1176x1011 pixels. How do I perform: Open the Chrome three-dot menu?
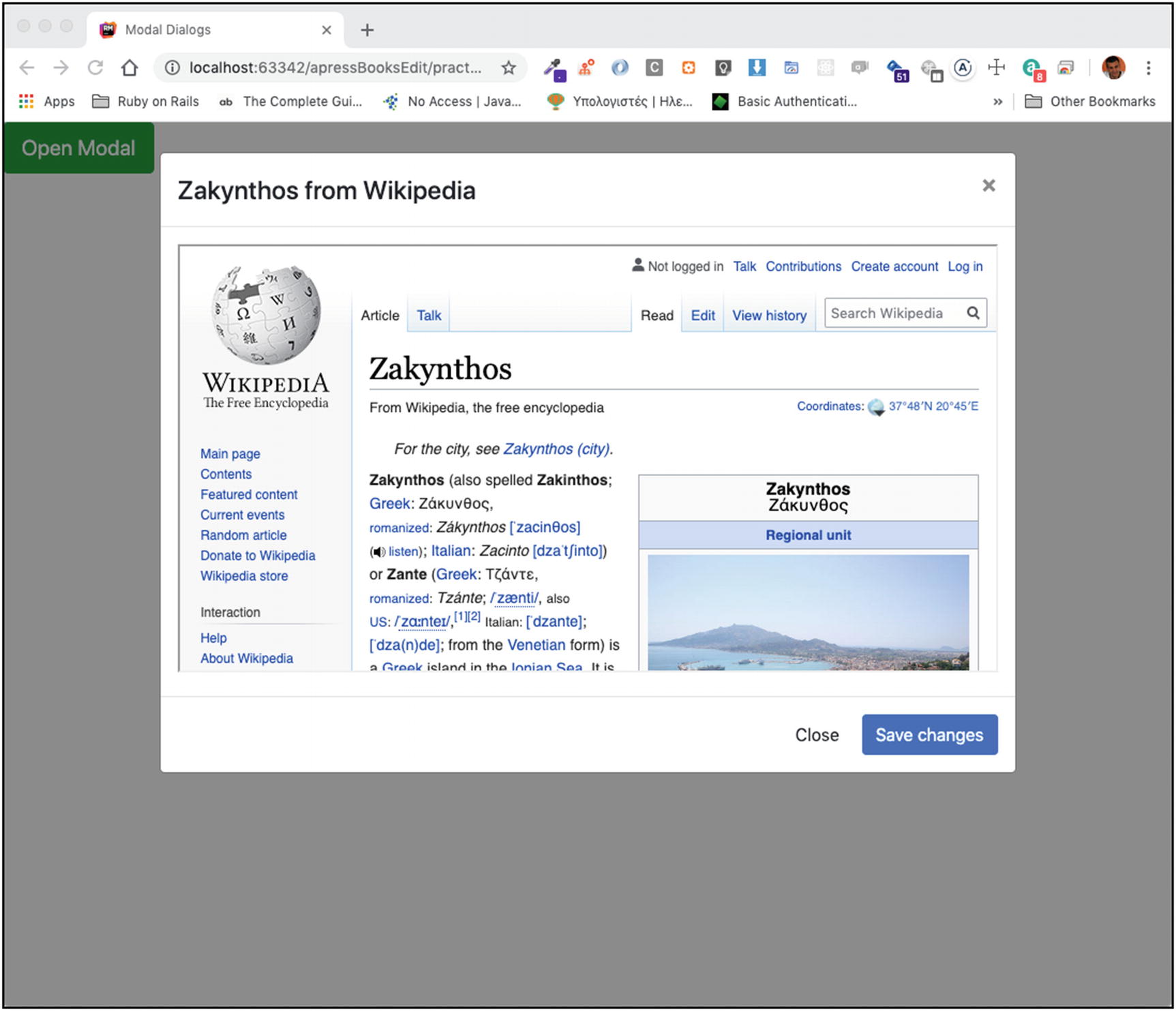pyautogui.click(x=1148, y=67)
